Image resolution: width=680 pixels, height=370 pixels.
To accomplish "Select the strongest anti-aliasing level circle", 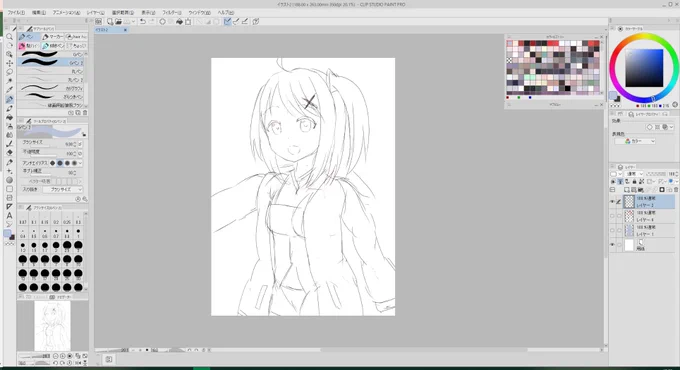I will 75,163.
